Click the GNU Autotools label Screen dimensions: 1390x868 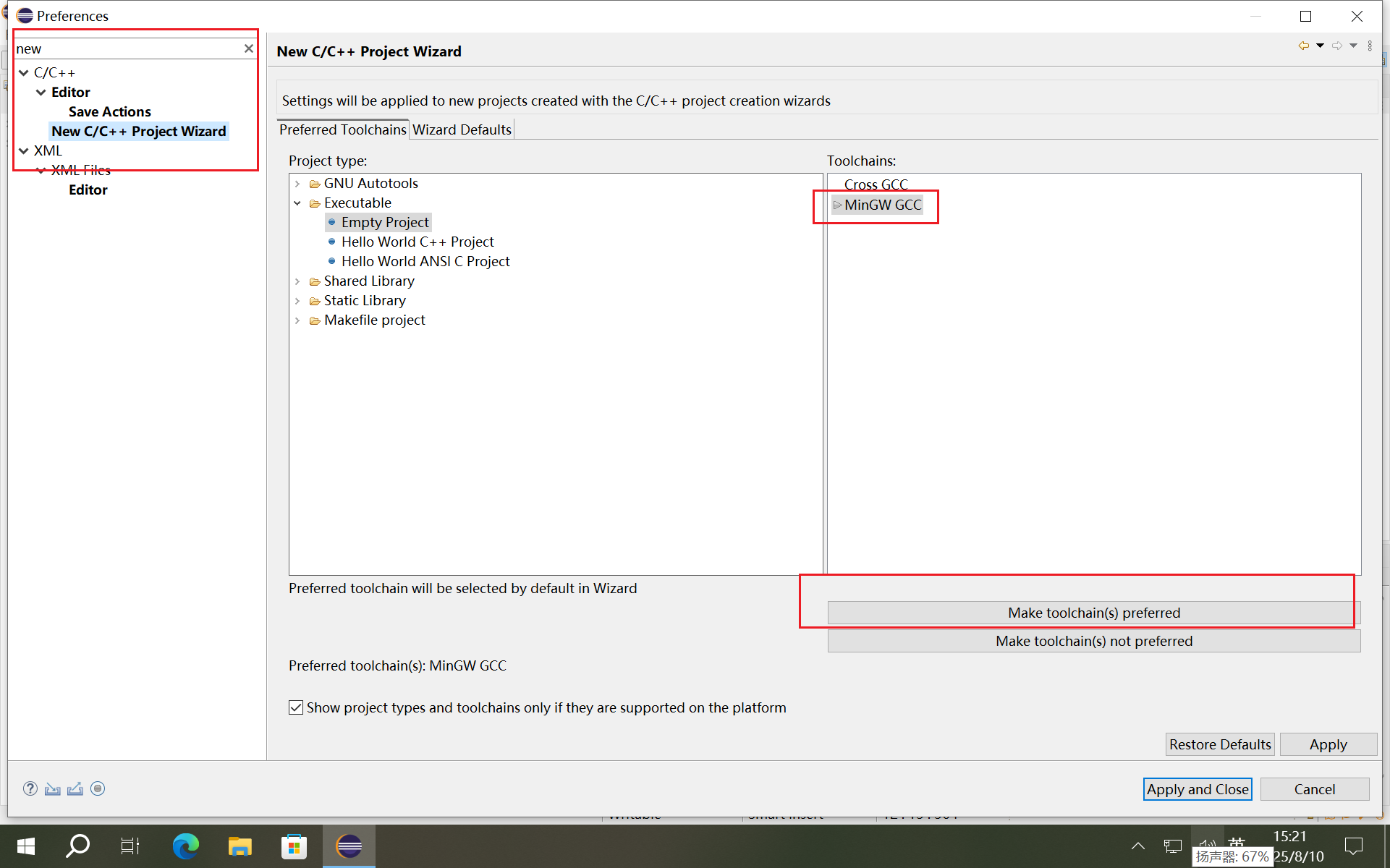(370, 183)
